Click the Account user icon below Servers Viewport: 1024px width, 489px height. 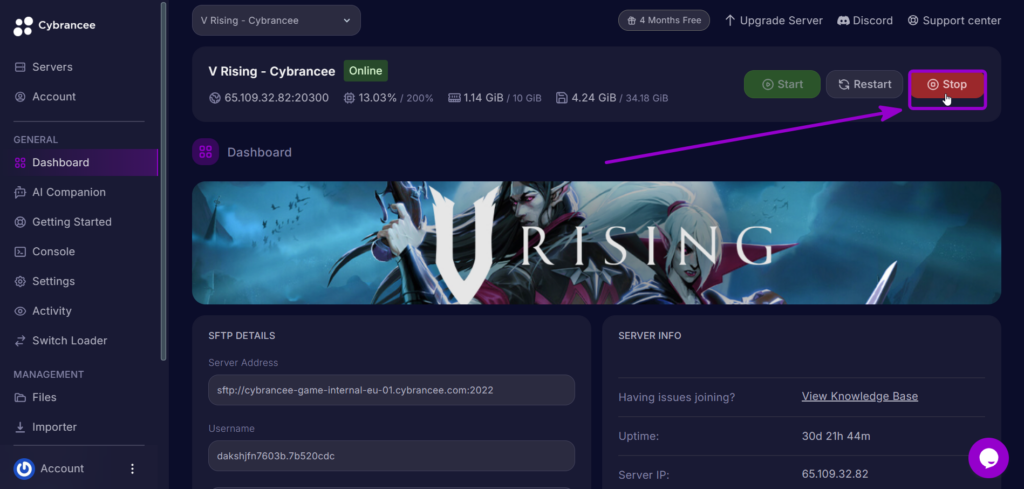(20, 97)
